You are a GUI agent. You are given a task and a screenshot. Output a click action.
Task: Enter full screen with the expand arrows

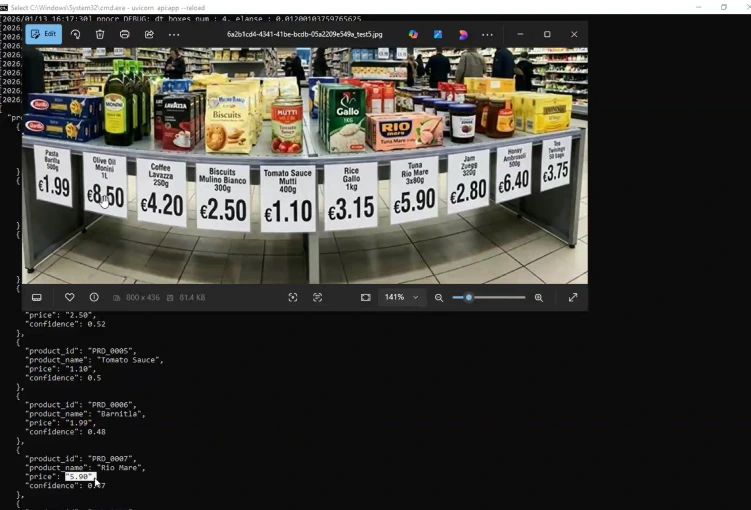pyautogui.click(x=573, y=297)
